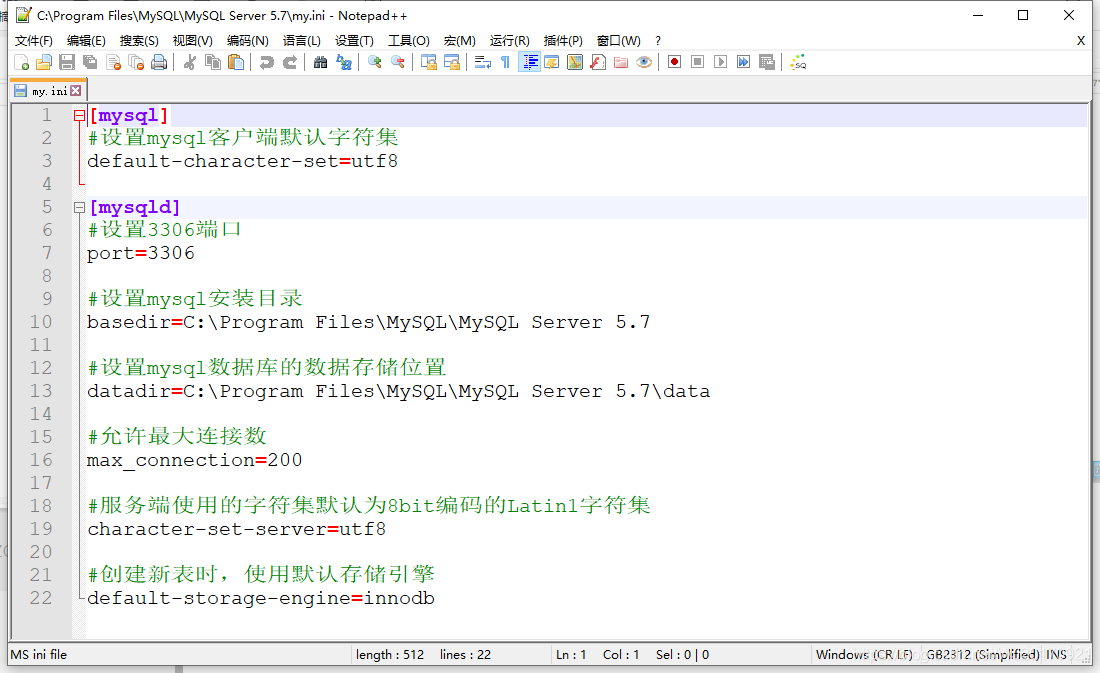Open the 运行(R) menu

point(510,41)
